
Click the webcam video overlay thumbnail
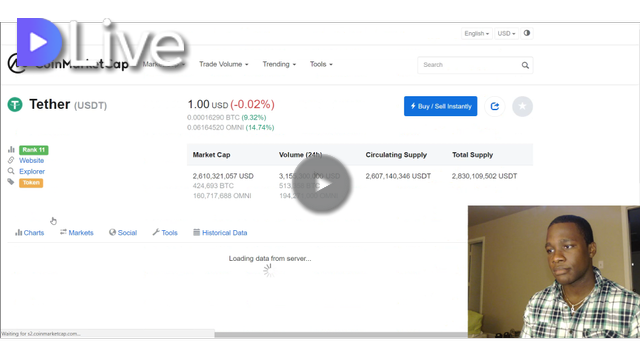click(554, 272)
